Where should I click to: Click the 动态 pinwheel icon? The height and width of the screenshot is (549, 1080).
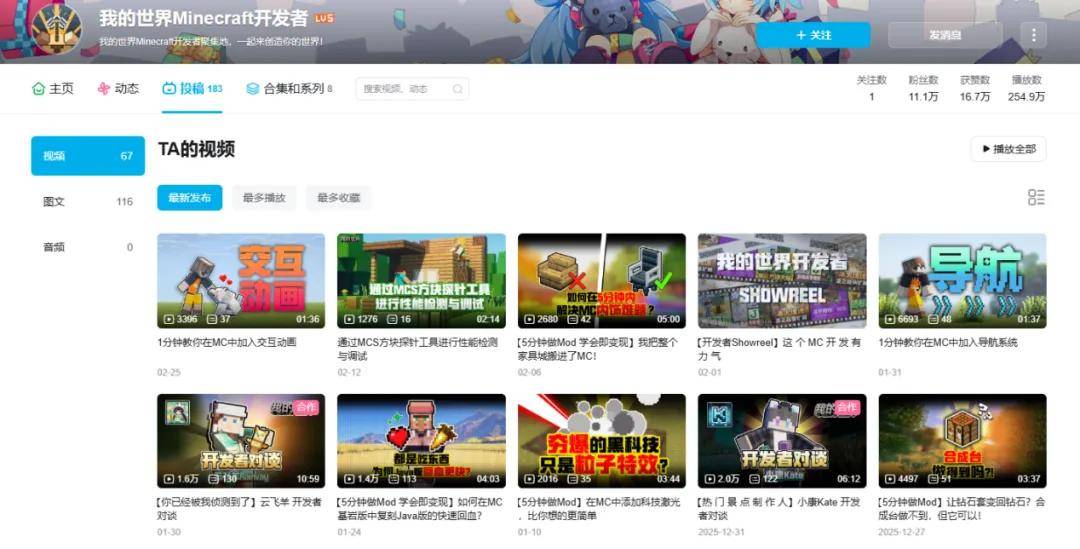point(103,89)
